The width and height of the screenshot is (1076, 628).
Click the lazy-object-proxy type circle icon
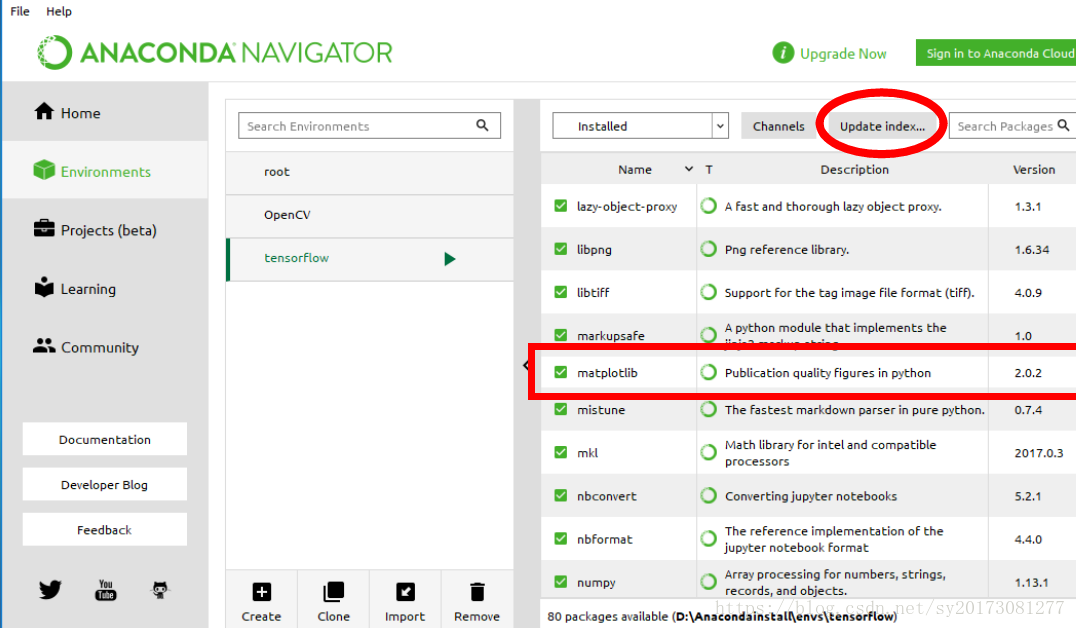[708, 206]
